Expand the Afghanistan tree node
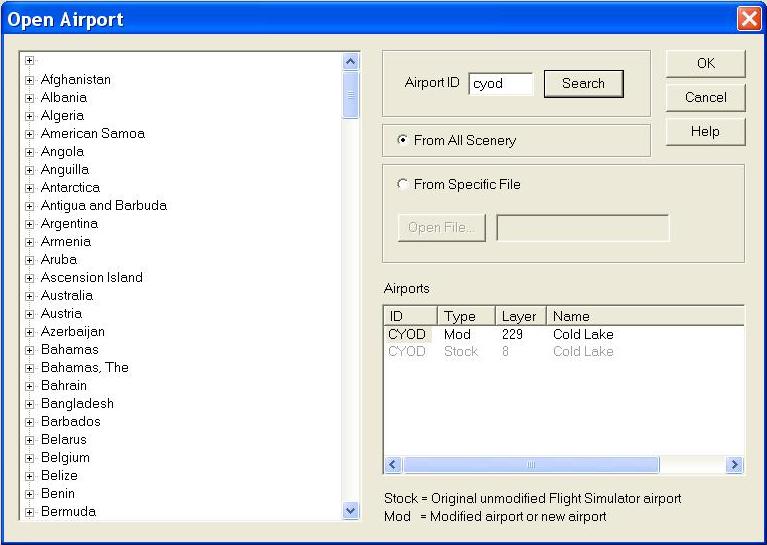The height and width of the screenshot is (545, 767). (30, 80)
